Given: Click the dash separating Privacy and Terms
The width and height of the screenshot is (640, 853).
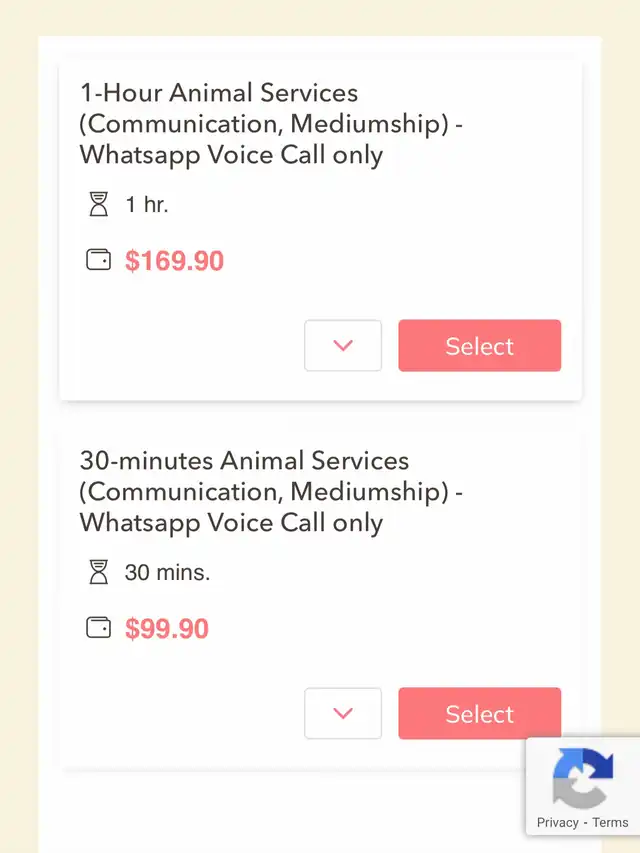Looking at the screenshot, I should click(585, 823).
